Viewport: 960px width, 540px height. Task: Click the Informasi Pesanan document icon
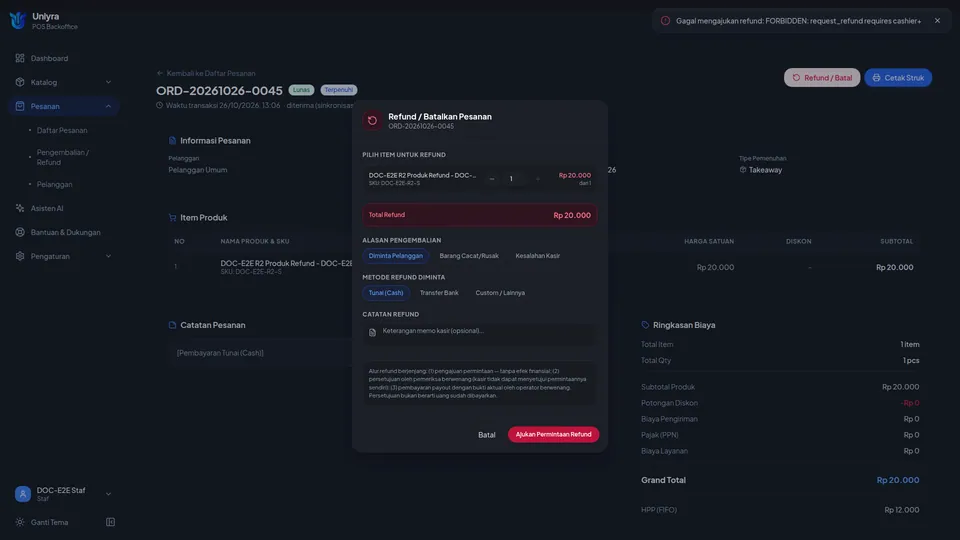[172, 141]
